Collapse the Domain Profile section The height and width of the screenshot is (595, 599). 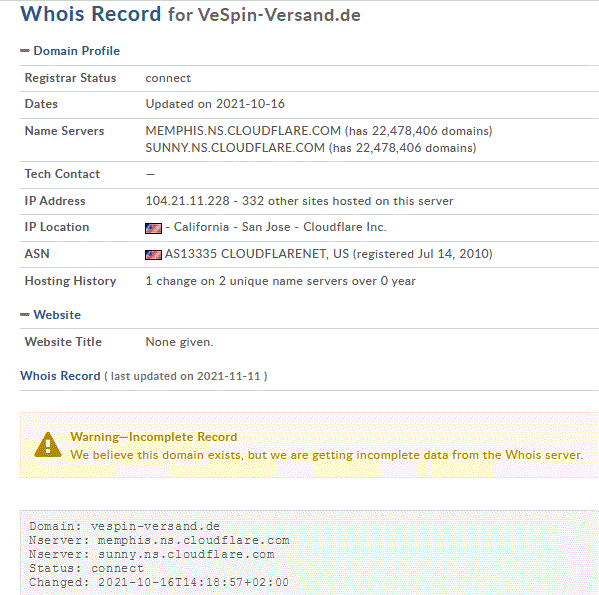(25, 51)
